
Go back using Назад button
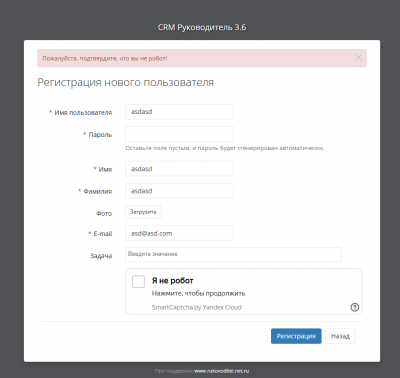[340, 336]
